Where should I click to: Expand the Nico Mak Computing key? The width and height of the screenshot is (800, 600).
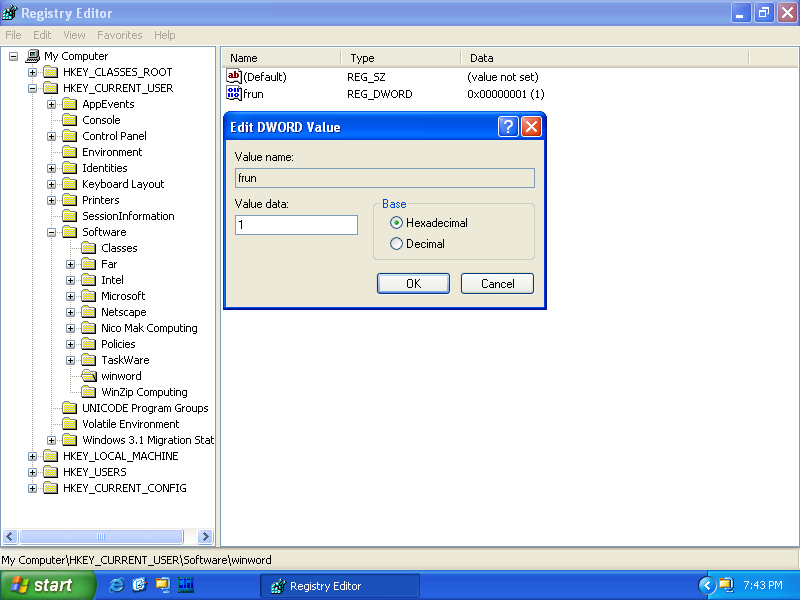70,329
